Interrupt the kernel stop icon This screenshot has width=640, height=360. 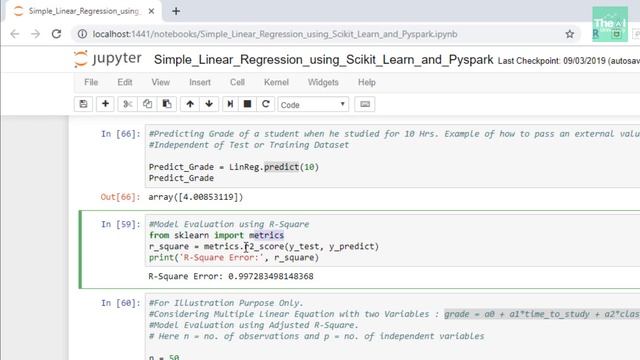tap(247, 104)
